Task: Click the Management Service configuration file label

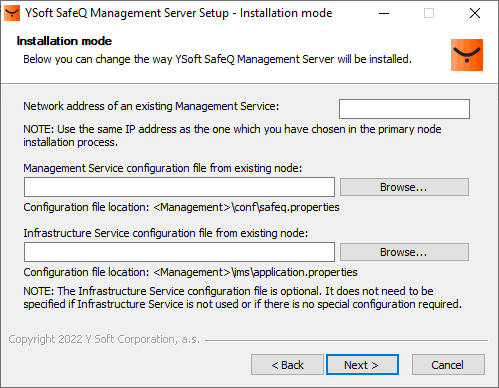Action: (163, 168)
